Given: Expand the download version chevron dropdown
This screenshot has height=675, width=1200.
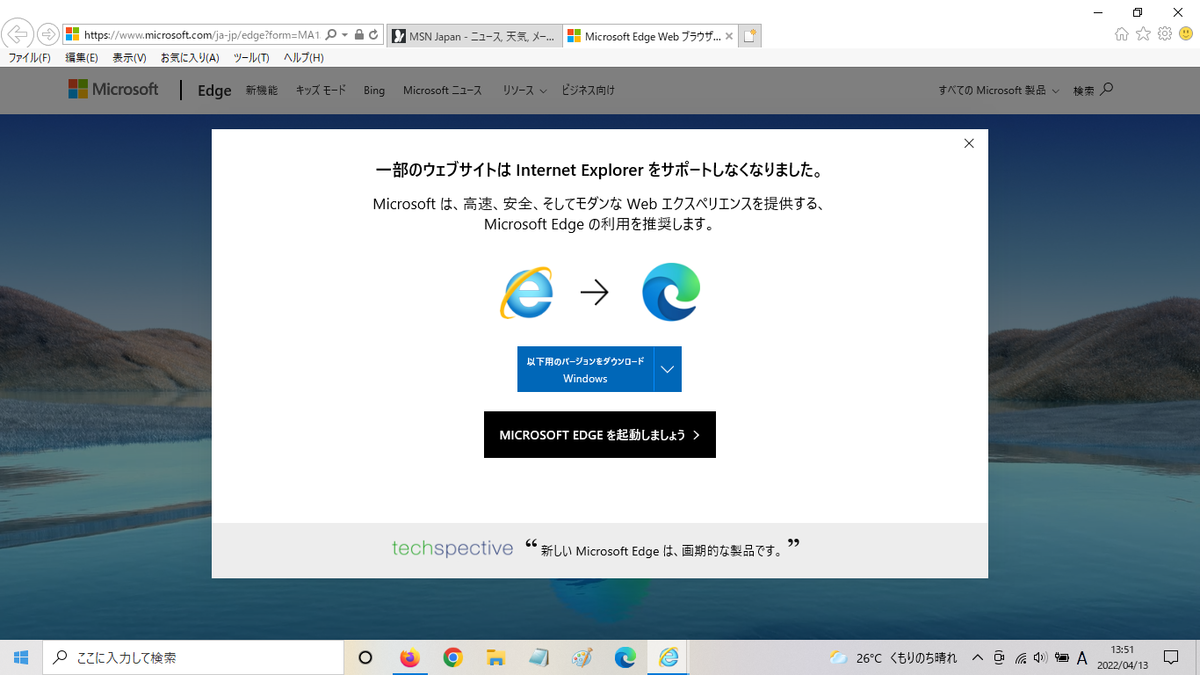Looking at the screenshot, I should pyautogui.click(x=667, y=370).
